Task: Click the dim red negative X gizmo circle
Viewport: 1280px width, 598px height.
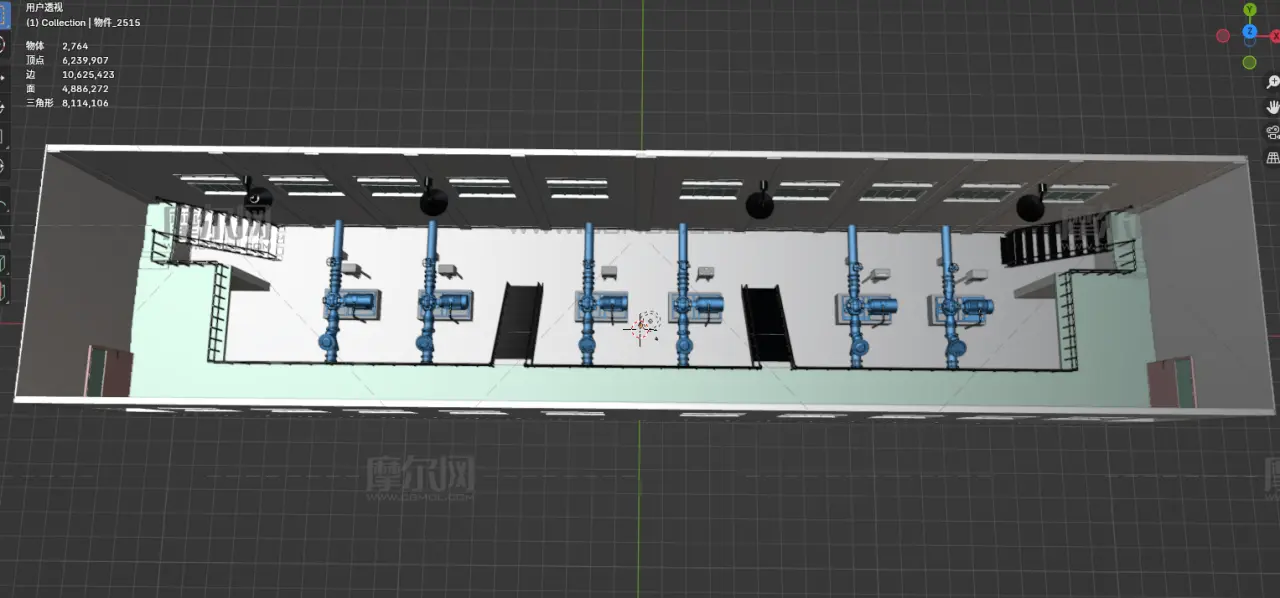Action: coord(1223,36)
